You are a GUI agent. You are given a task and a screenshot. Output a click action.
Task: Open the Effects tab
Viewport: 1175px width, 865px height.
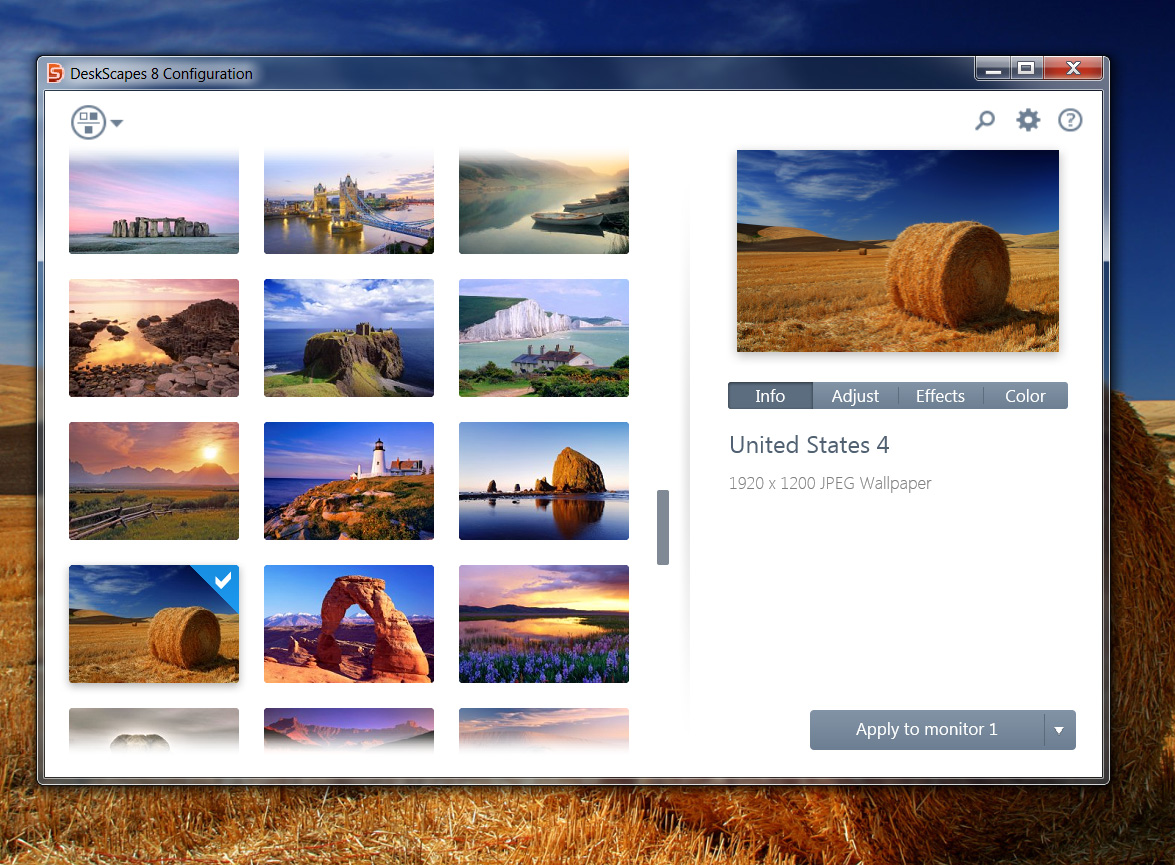click(x=940, y=396)
